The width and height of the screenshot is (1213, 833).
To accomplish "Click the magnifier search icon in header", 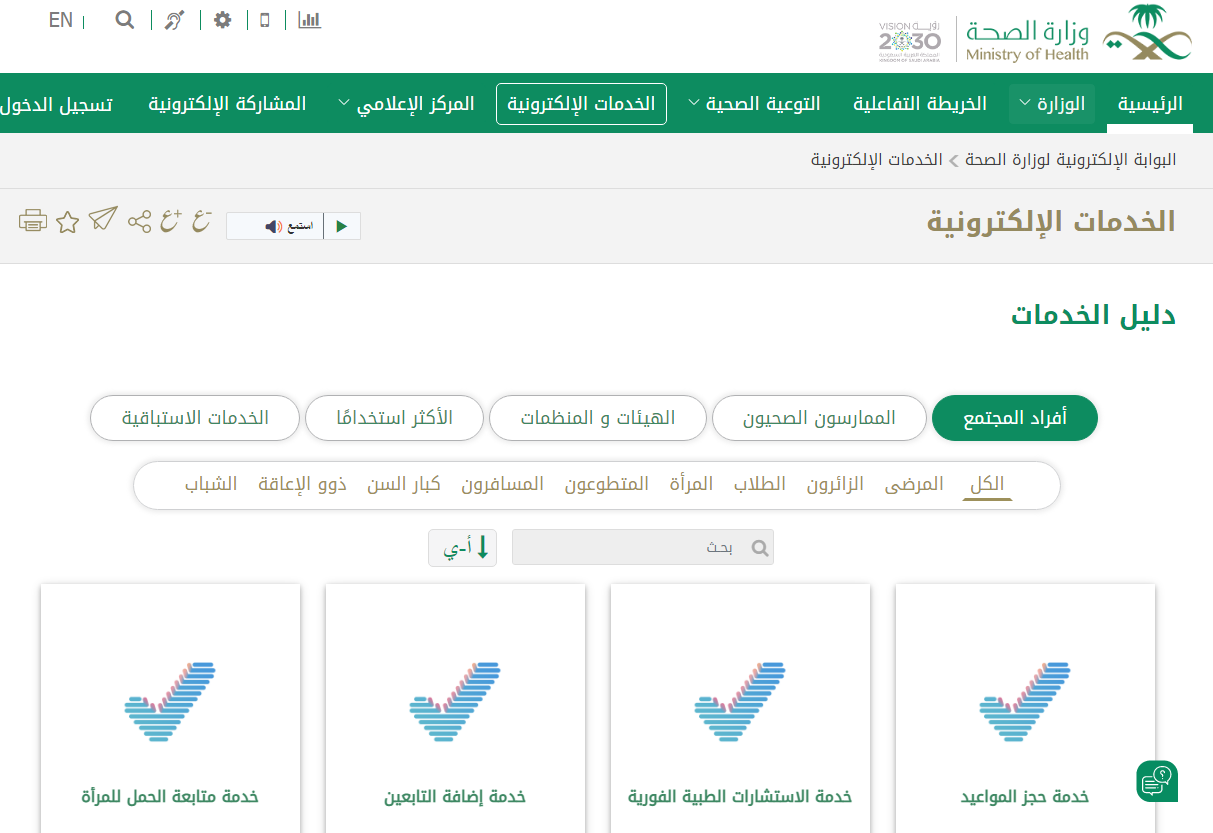I will [x=125, y=20].
